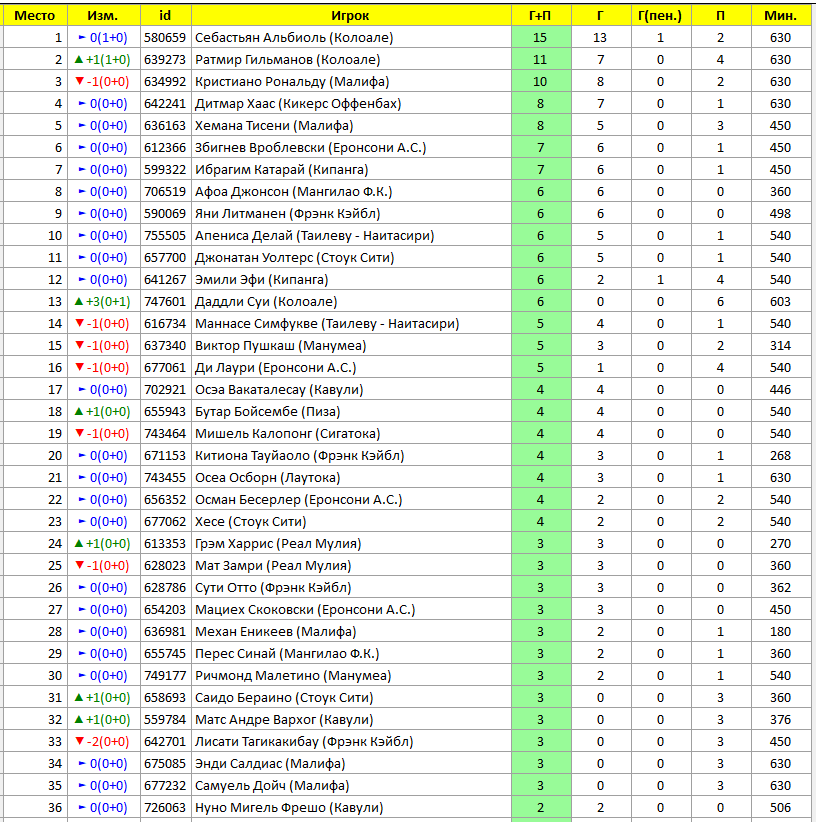Click the minutes value '268'
Screen dimensions: 816x822
tap(780, 456)
